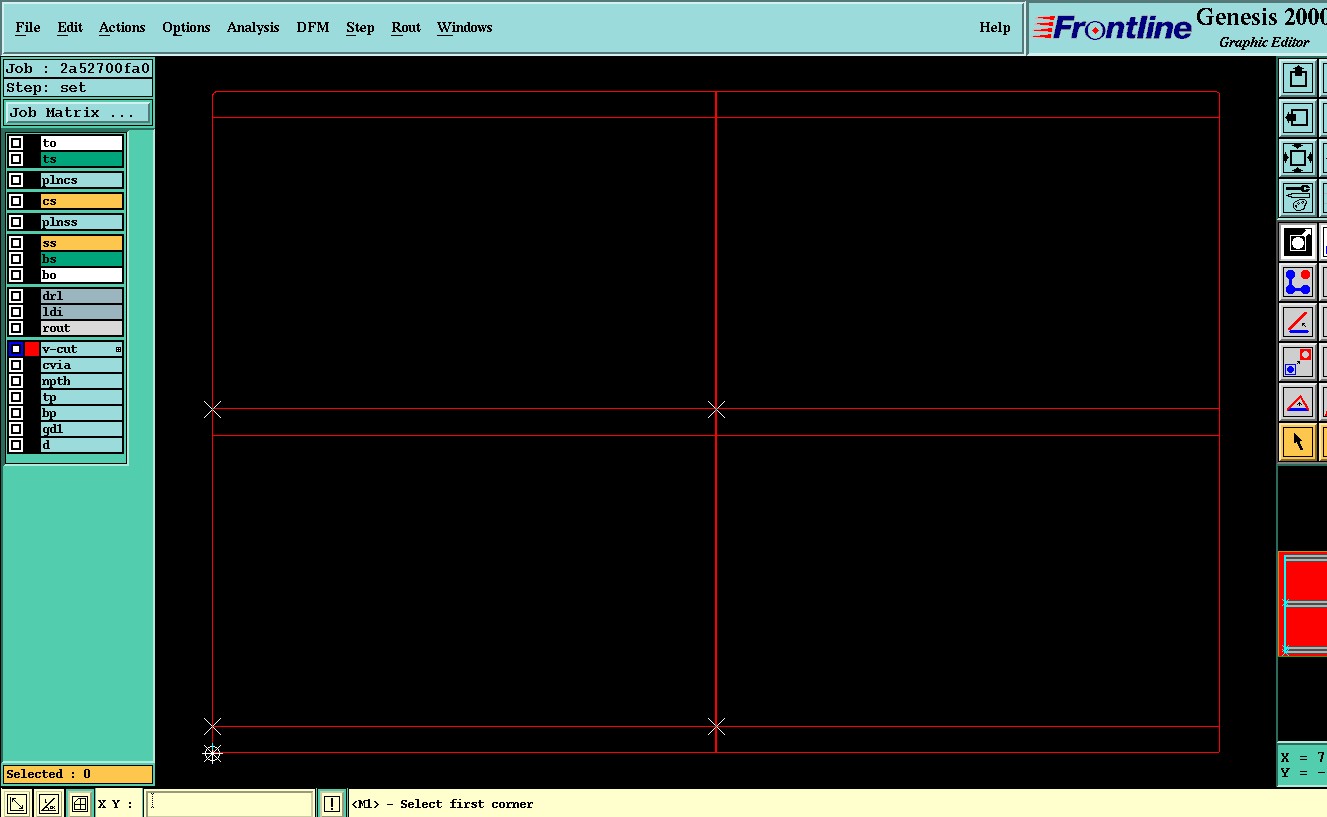This screenshot has width=1327, height=817.
Task: Select the red triangle measure tool icon
Action: 1298,402
